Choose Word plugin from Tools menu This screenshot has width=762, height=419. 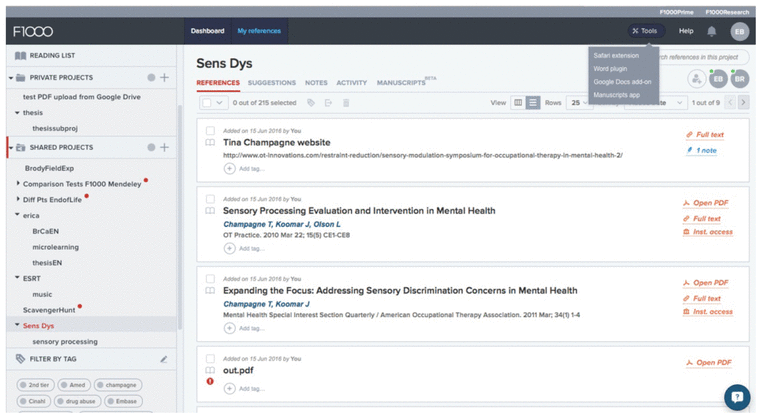click(608, 68)
